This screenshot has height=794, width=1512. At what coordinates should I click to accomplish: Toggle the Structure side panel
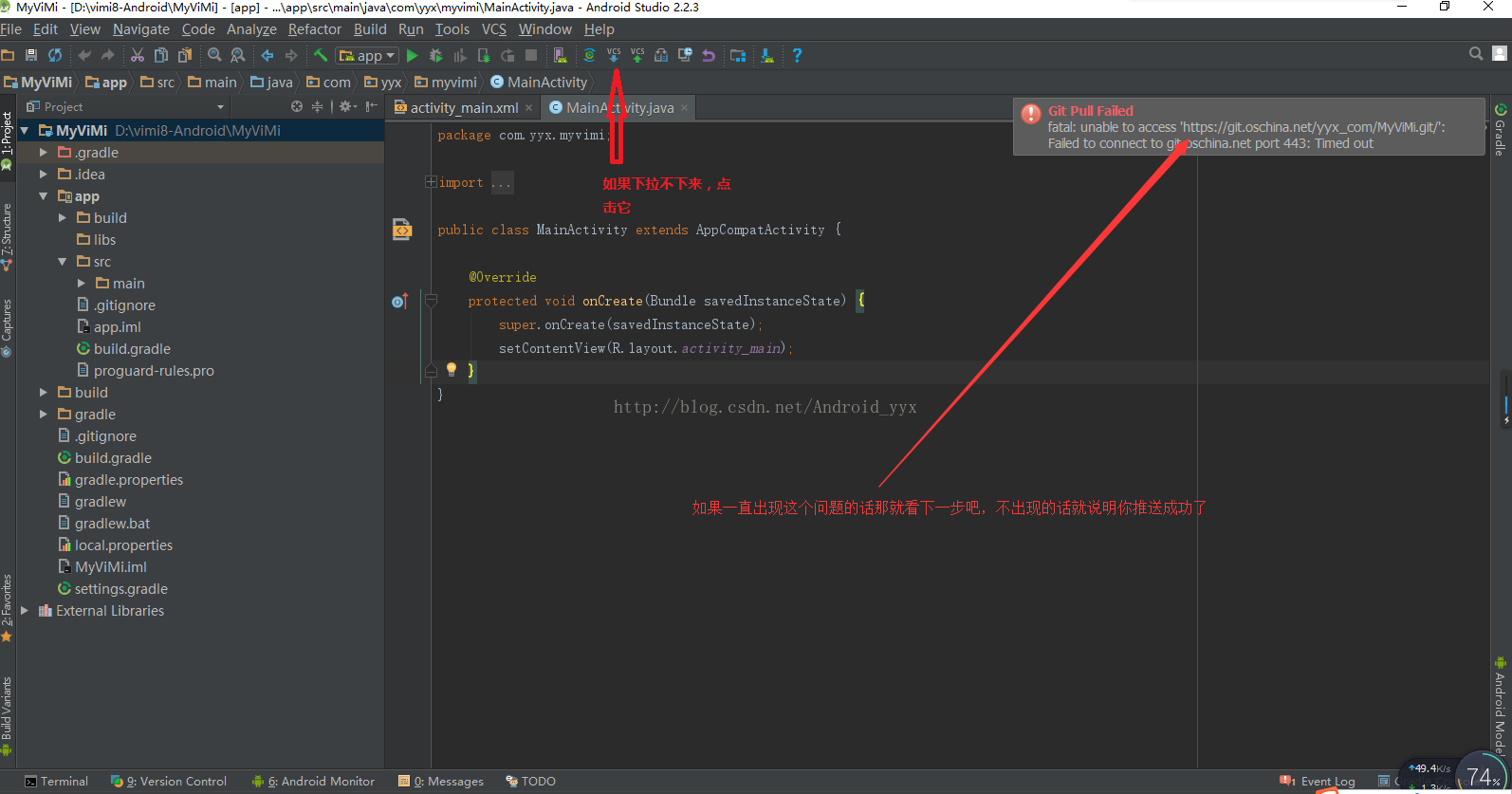tap(7, 237)
